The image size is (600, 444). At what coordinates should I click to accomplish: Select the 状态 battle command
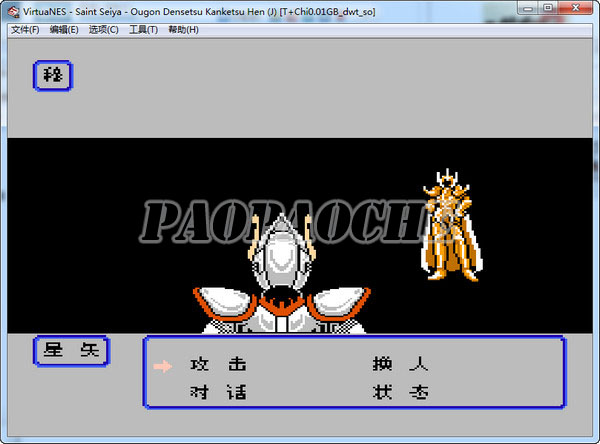click(x=401, y=392)
